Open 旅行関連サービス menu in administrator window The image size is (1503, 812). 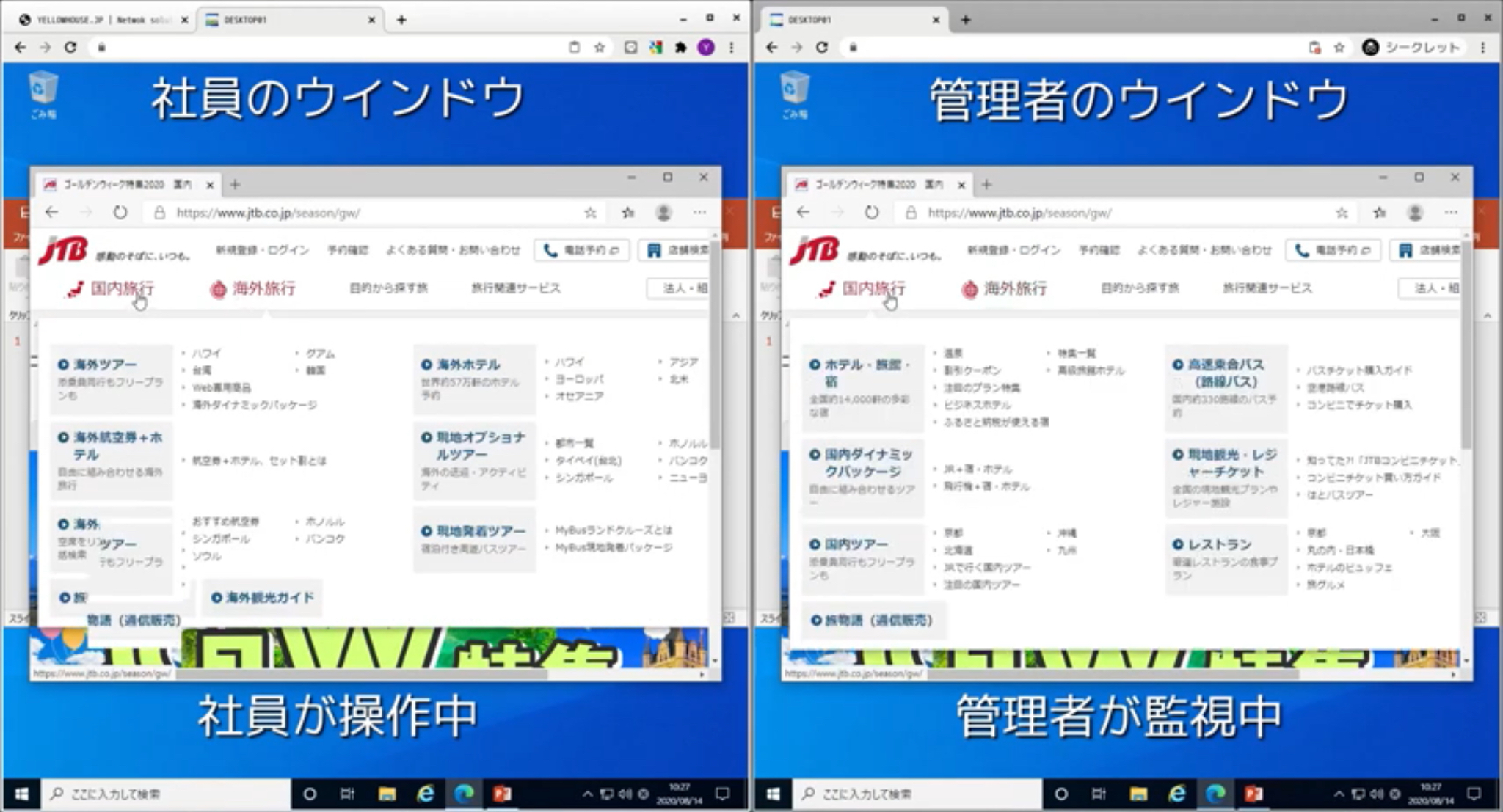pos(1267,288)
